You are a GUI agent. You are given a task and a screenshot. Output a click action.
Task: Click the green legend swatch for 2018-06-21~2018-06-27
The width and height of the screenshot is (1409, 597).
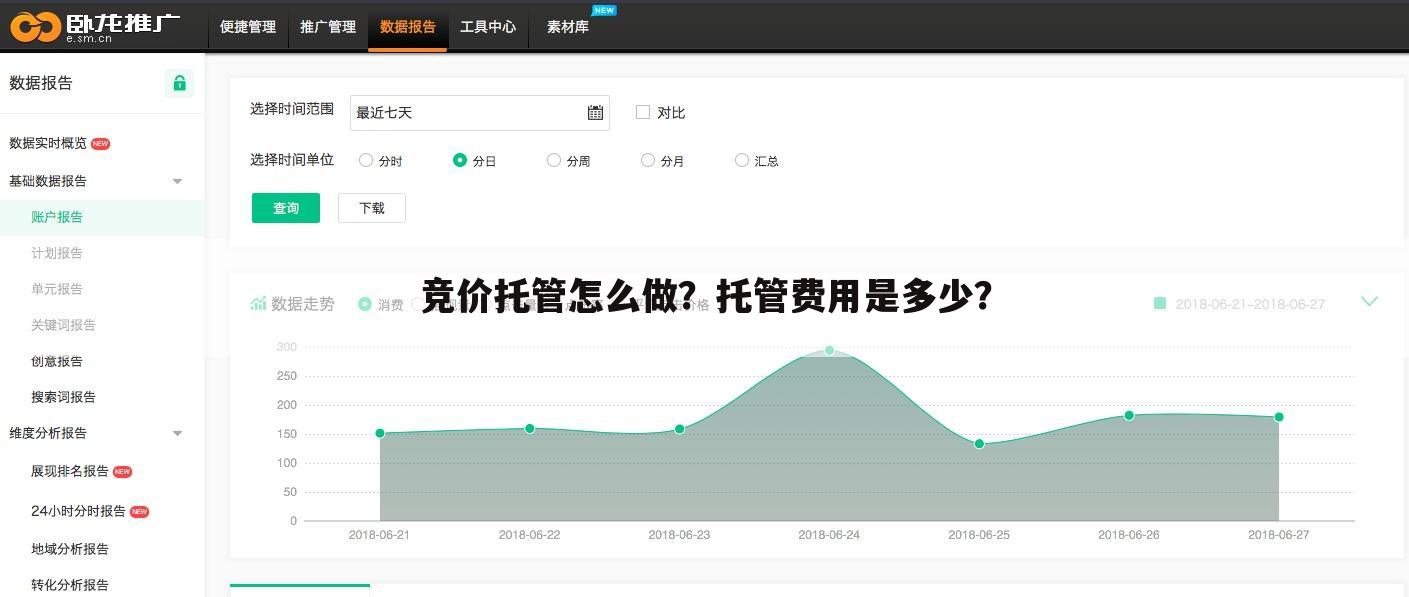click(1161, 304)
